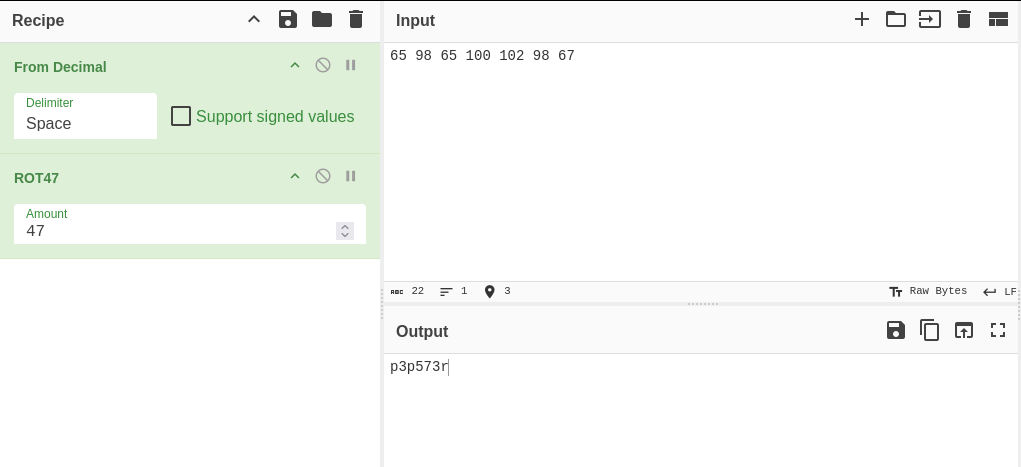This screenshot has height=467, width=1021.
Task: Set breakpoint on ROT47 operation
Action: [x=350, y=176]
